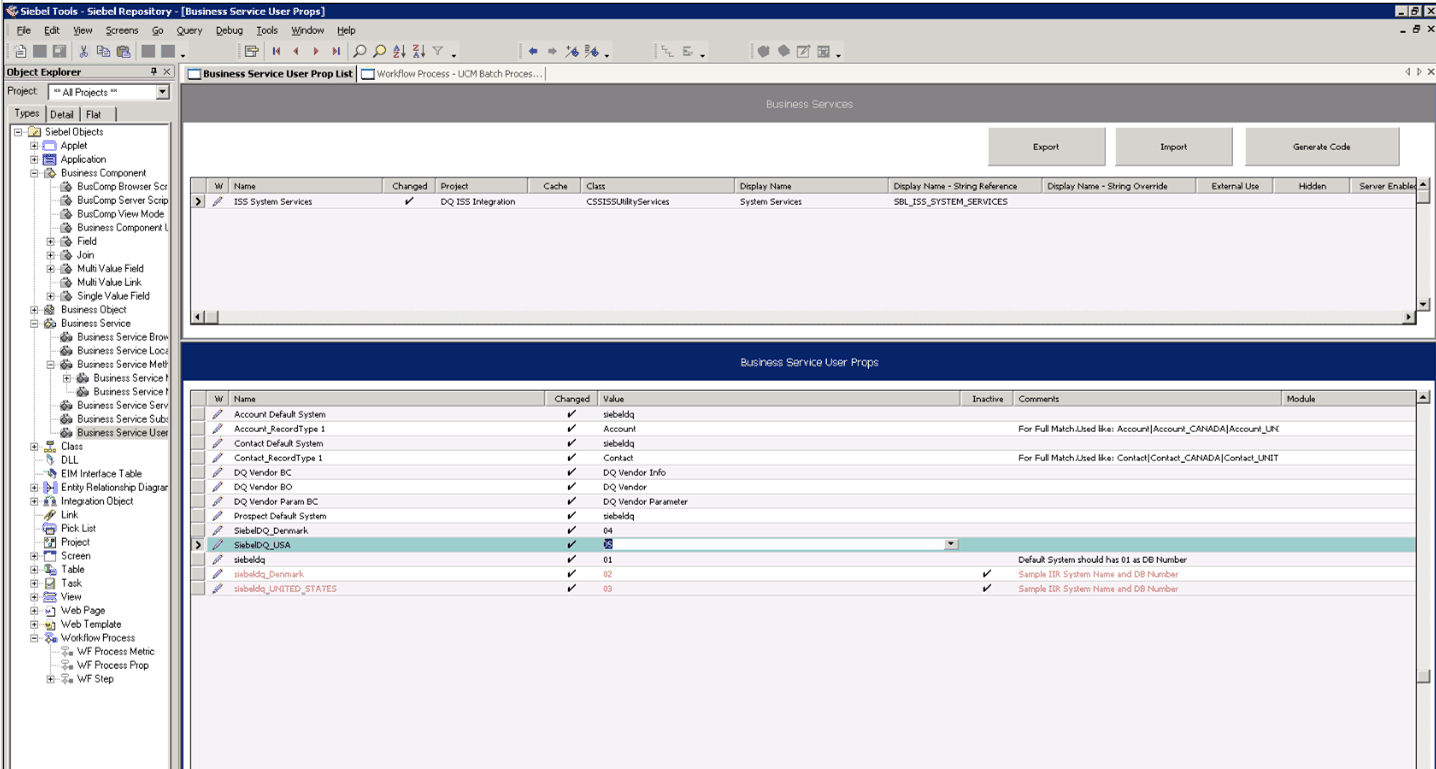Viewport: 1436px width, 769px height.
Task: Sort records ascending with the A-Z icon
Action: click(399, 51)
